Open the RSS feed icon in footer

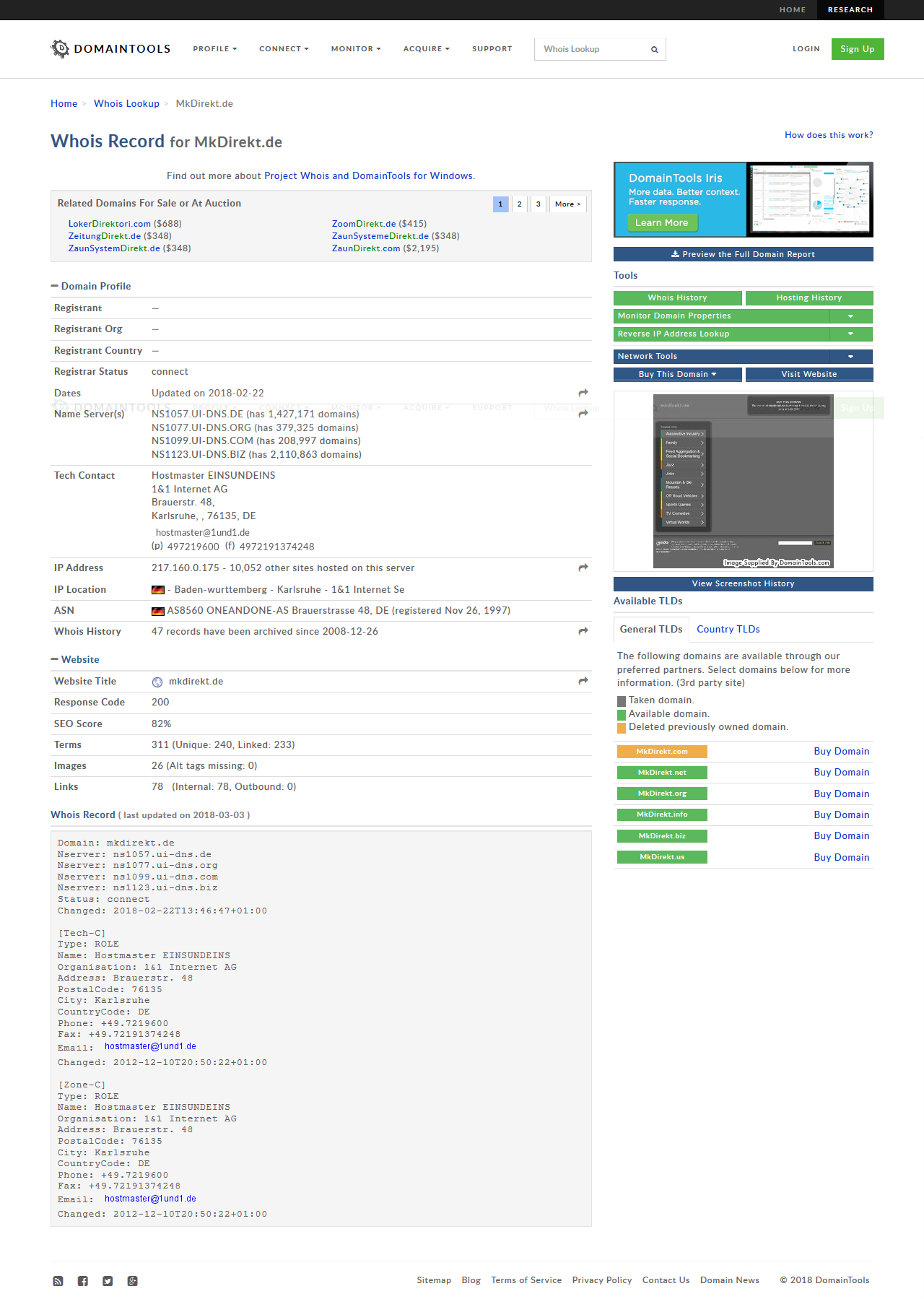pyautogui.click(x=58, y=1281)
